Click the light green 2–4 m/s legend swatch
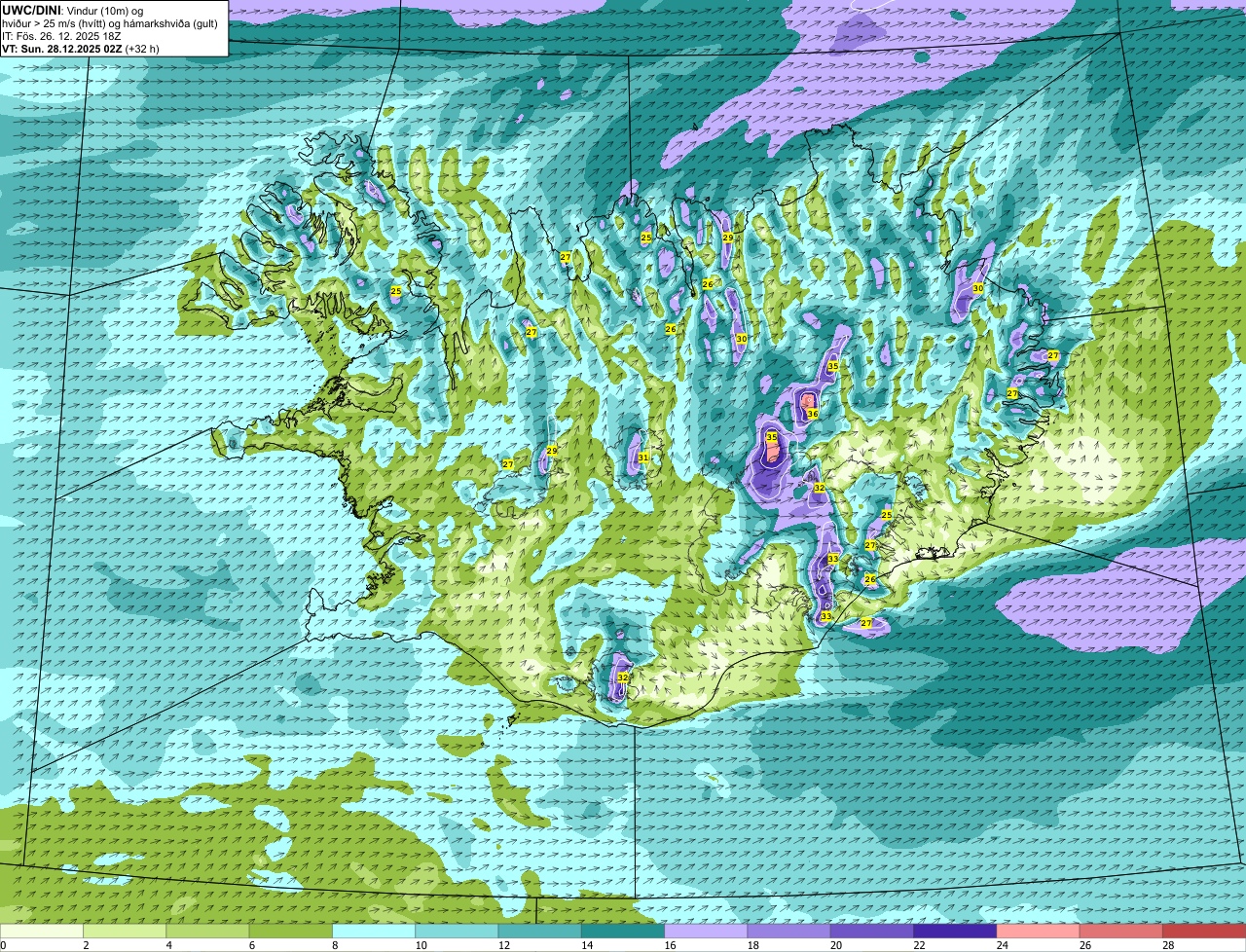Screen dimensions: 1246x952 click(x=125, y=931)
